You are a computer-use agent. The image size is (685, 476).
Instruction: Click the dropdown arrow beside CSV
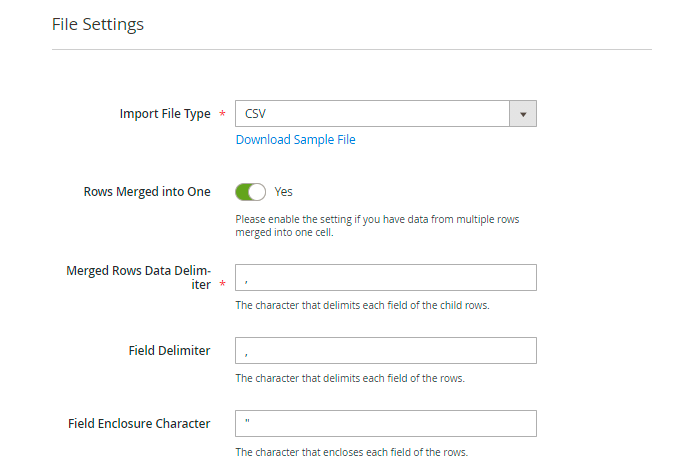coord(523,114)
